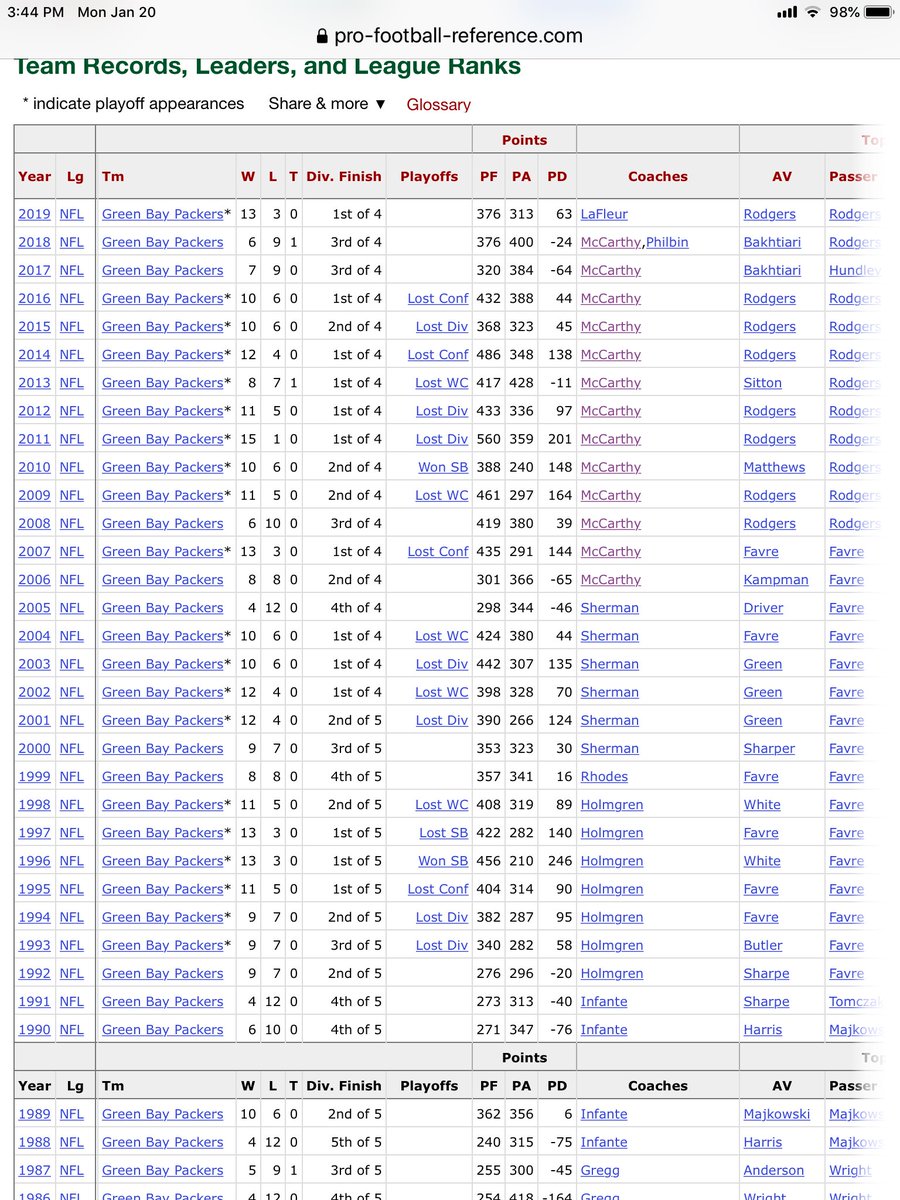Open the Sitton AV link

coord(763,383)
